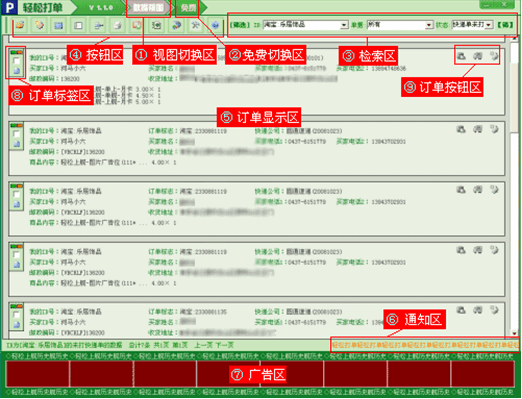Expand the 单据 type dropdown showing 所有
522x399 pixels.
click(x=429, y=25)
